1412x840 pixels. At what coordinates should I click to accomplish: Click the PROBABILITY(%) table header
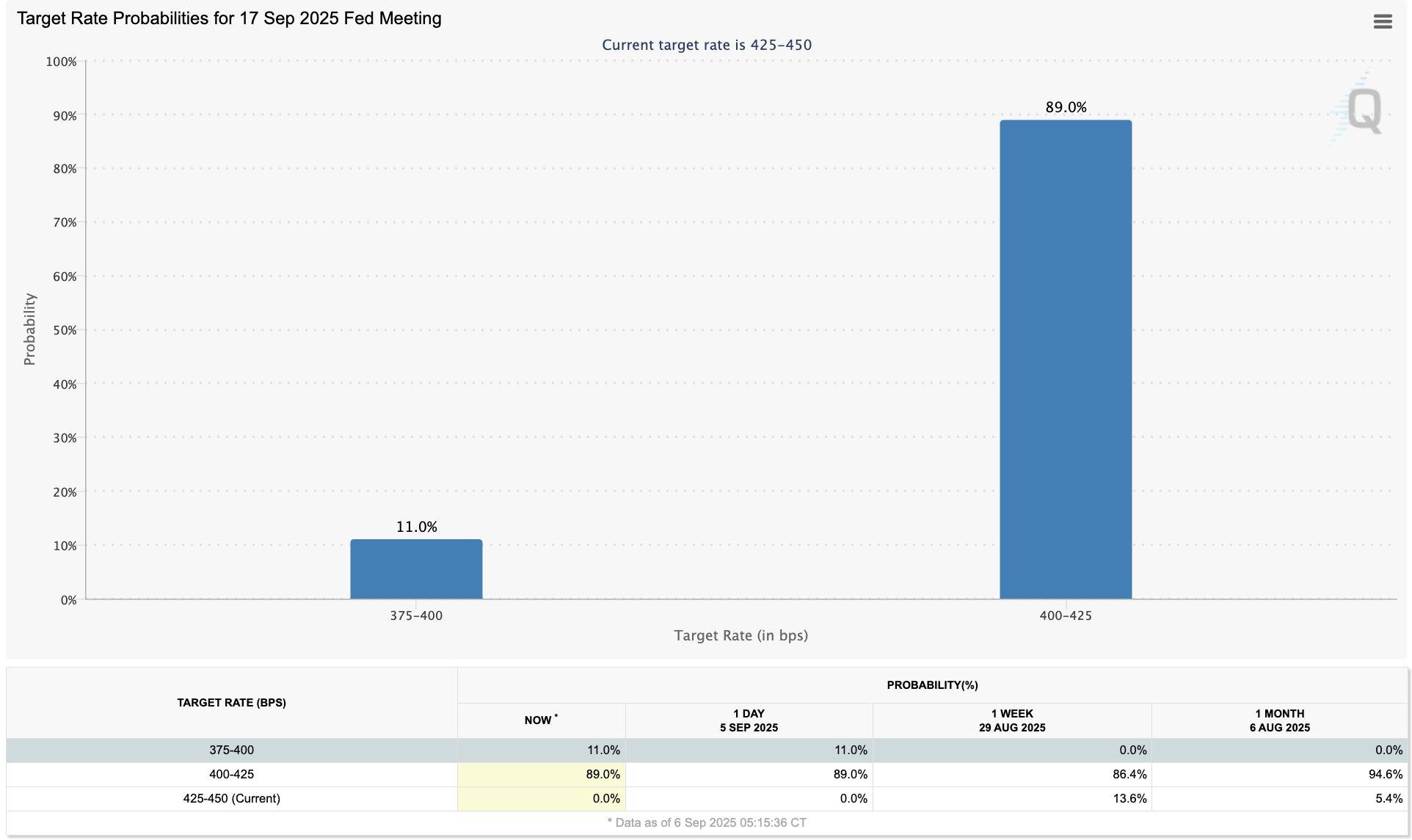click(x=932, y=685)
